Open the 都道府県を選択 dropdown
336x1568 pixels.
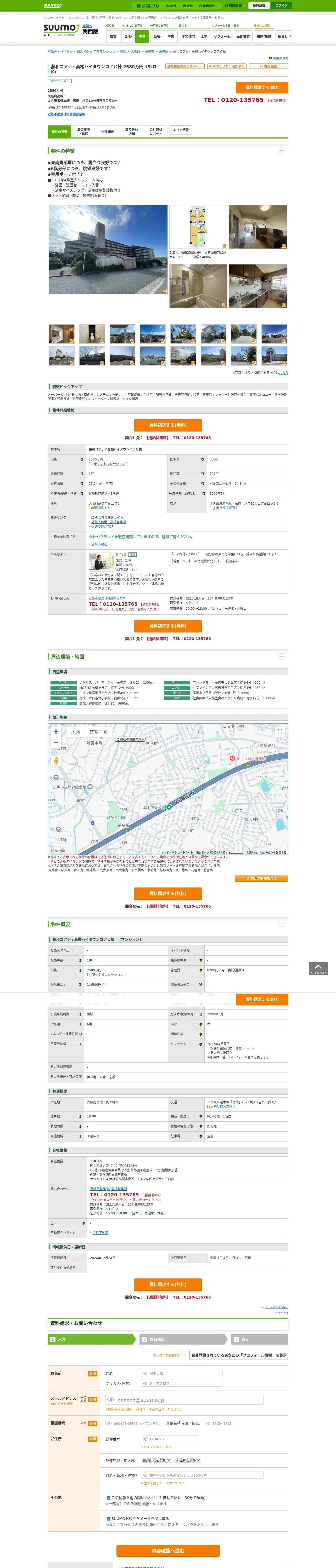pyautogui.click(x=156, y=1460)
